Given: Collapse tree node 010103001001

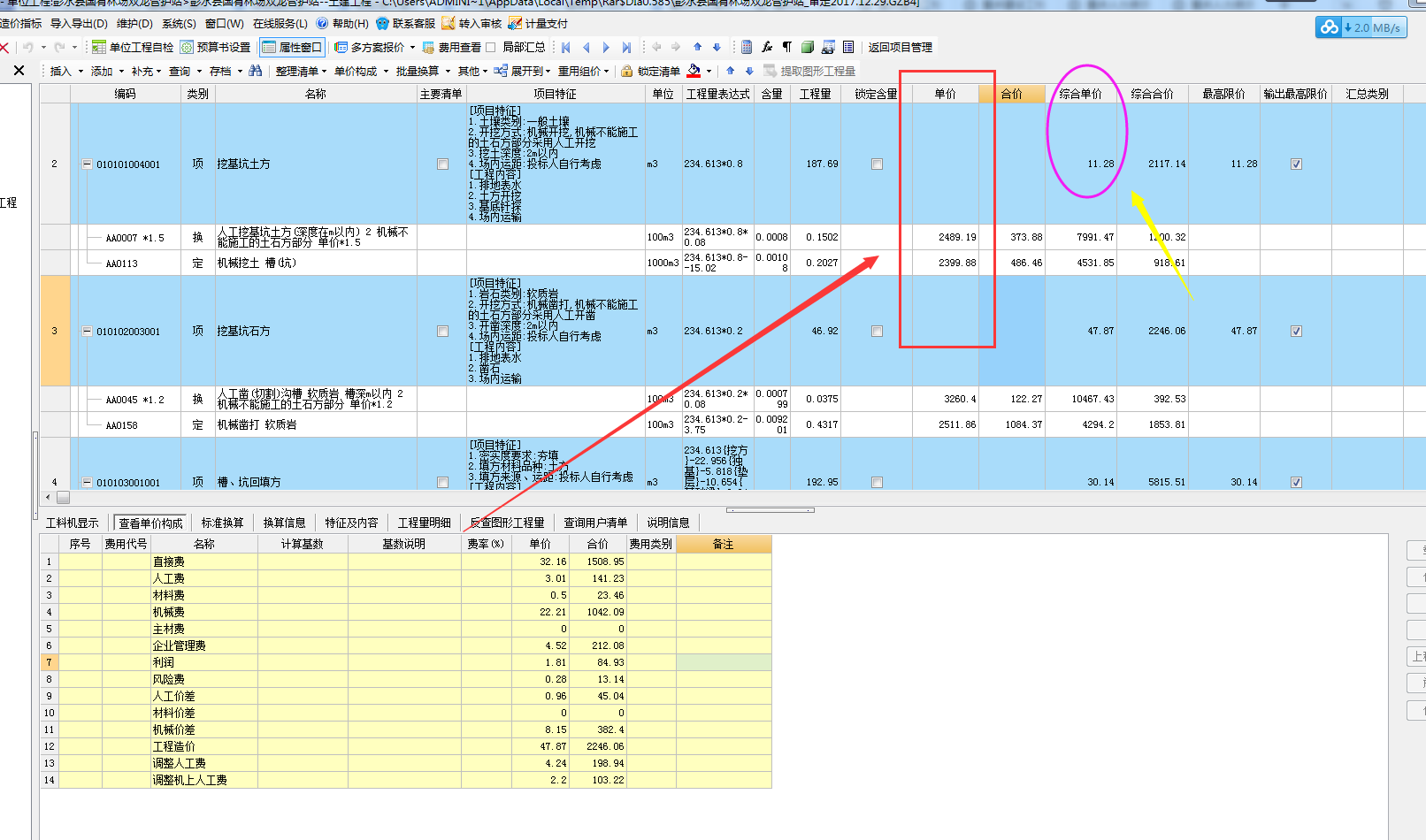Looking at the screenshot, I should tap(87, 483).
